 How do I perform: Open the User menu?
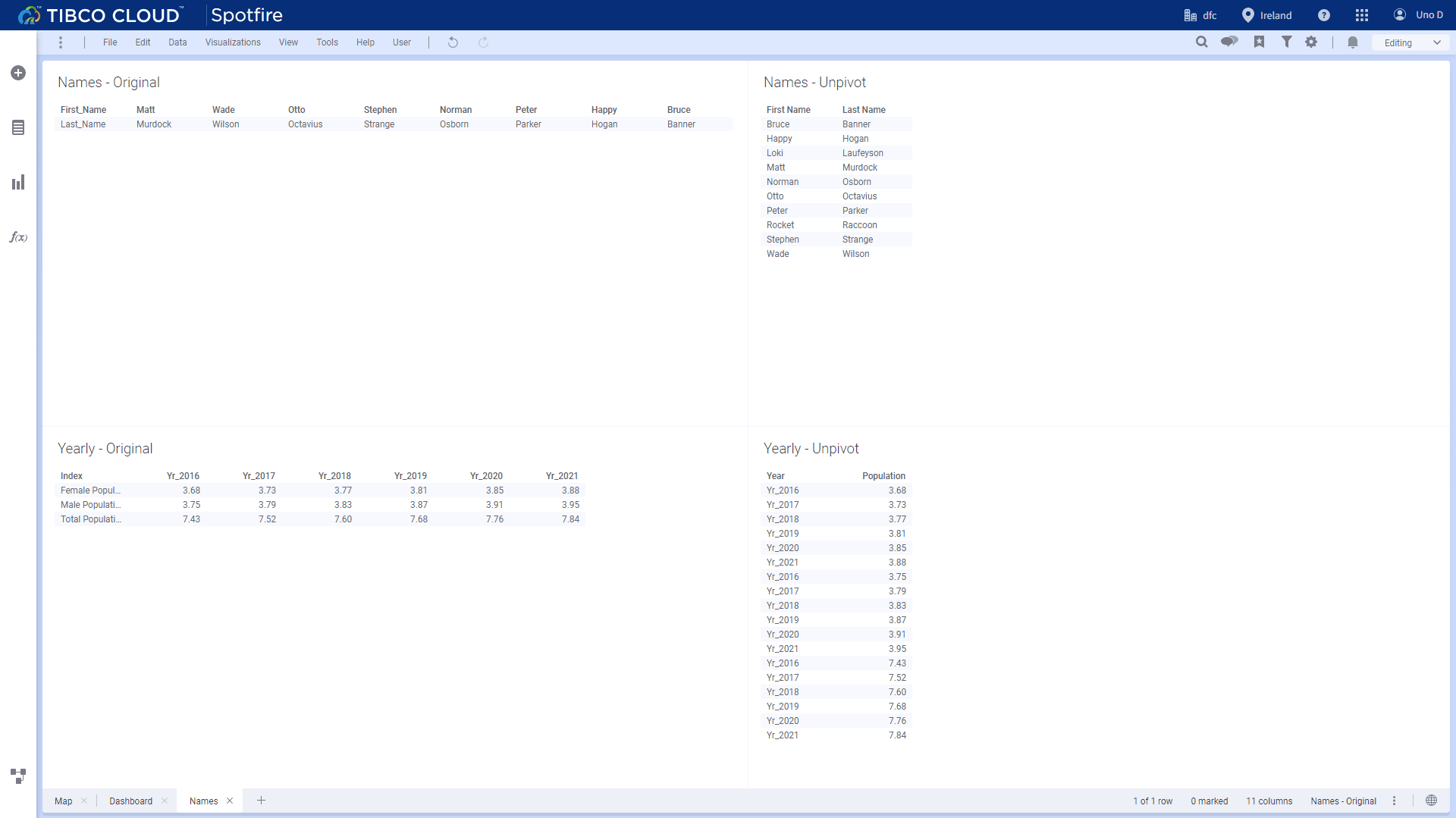[x=402, y=42]
